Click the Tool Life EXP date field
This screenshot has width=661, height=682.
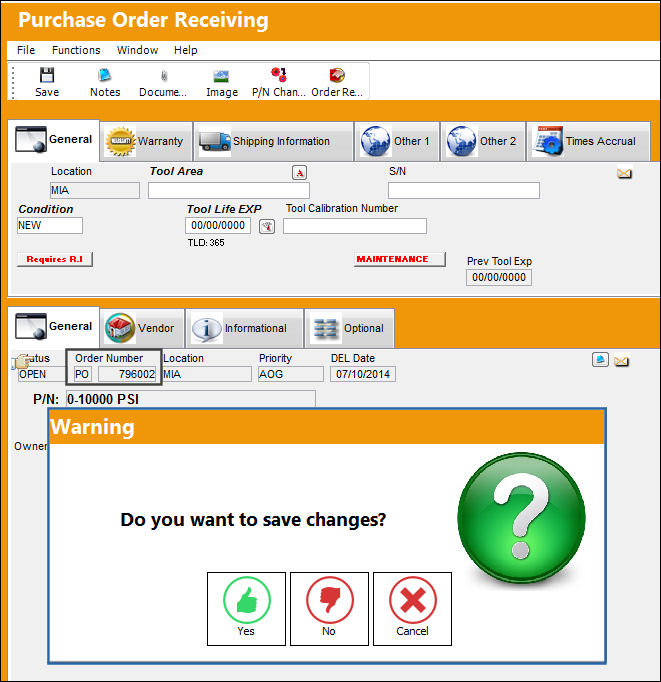point(218,226)
